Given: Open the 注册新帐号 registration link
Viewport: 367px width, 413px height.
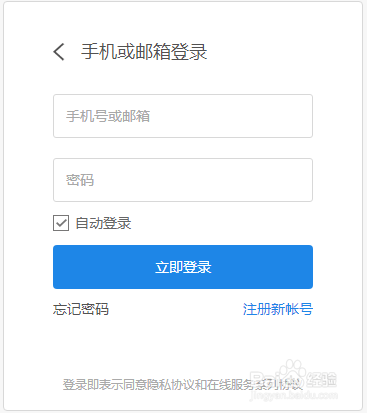Looking at the screenshot, I should tap(278, 309).
